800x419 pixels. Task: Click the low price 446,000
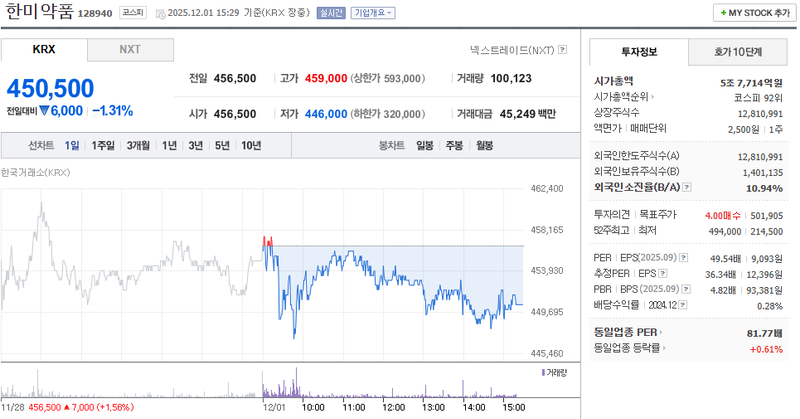coord(326,114)
